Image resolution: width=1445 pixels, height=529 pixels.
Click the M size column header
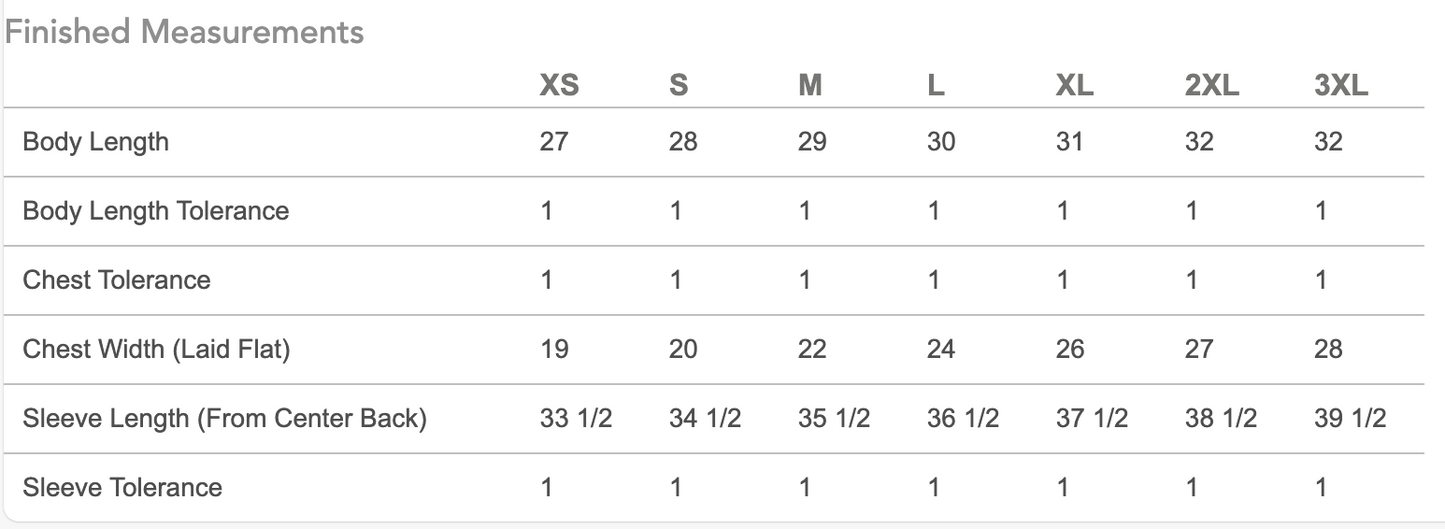[x=810, y=86]
